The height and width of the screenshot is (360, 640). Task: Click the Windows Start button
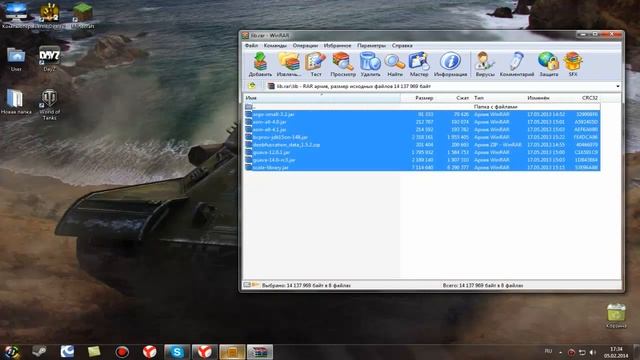tap(12, 351)
